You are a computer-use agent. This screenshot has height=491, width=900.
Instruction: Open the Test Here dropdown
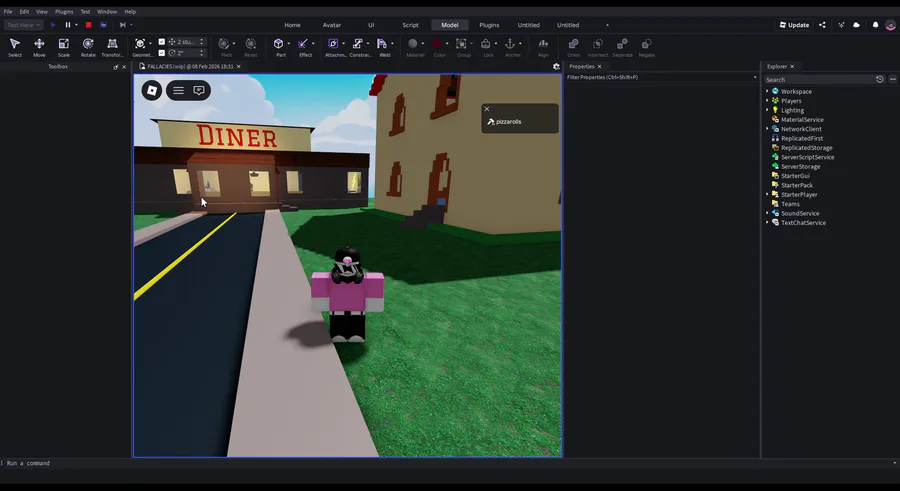[23, 25]
